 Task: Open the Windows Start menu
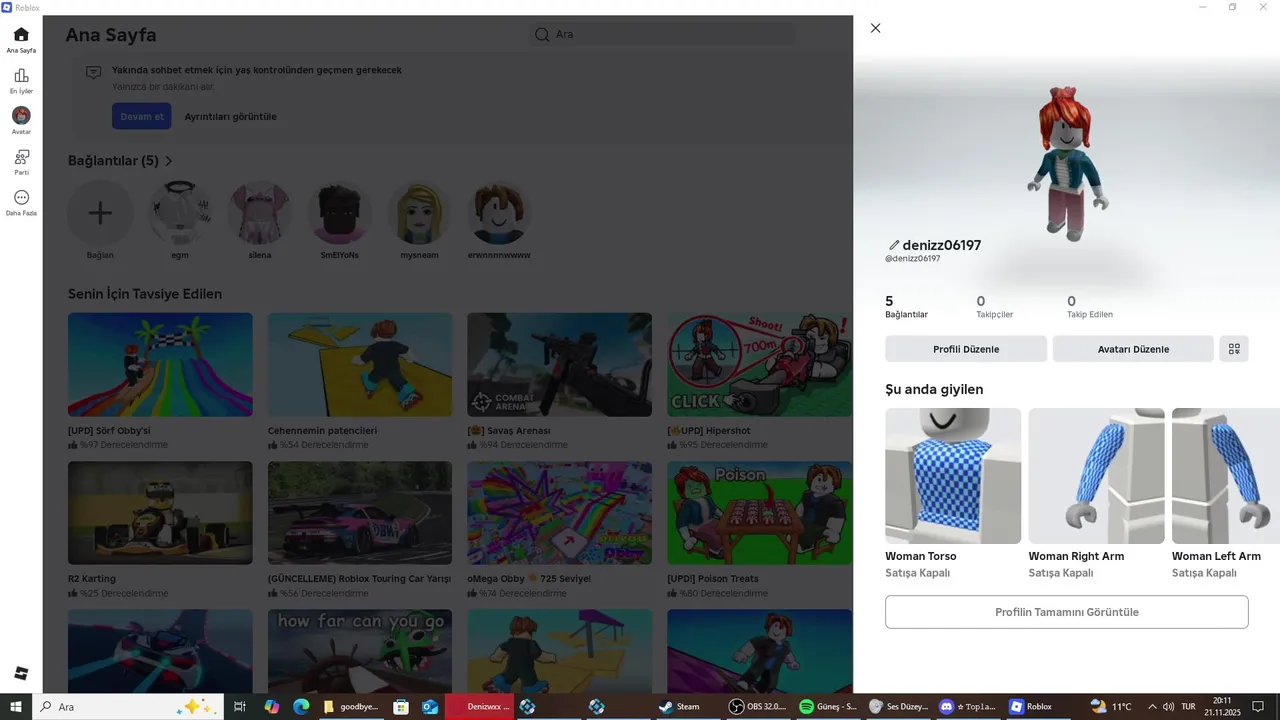16,707
